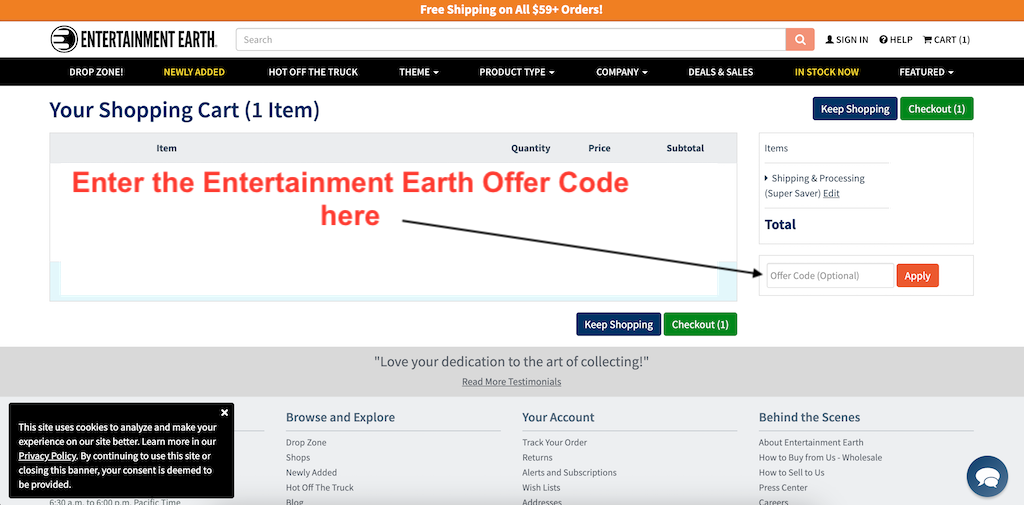Open HOT OFF THE TRUCK
The width and height of the screenshot is (1024, 505).
click(313, 72)
